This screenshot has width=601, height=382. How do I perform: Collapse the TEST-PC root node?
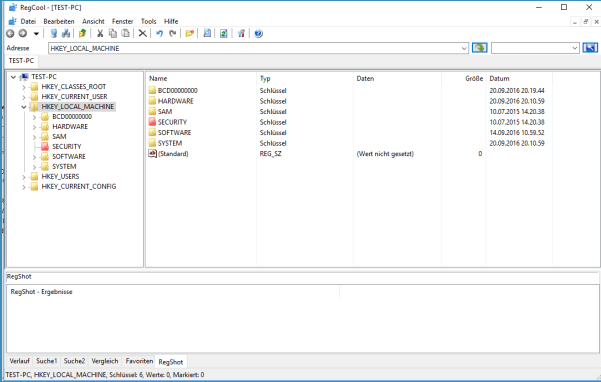click(x=13, y=77)
